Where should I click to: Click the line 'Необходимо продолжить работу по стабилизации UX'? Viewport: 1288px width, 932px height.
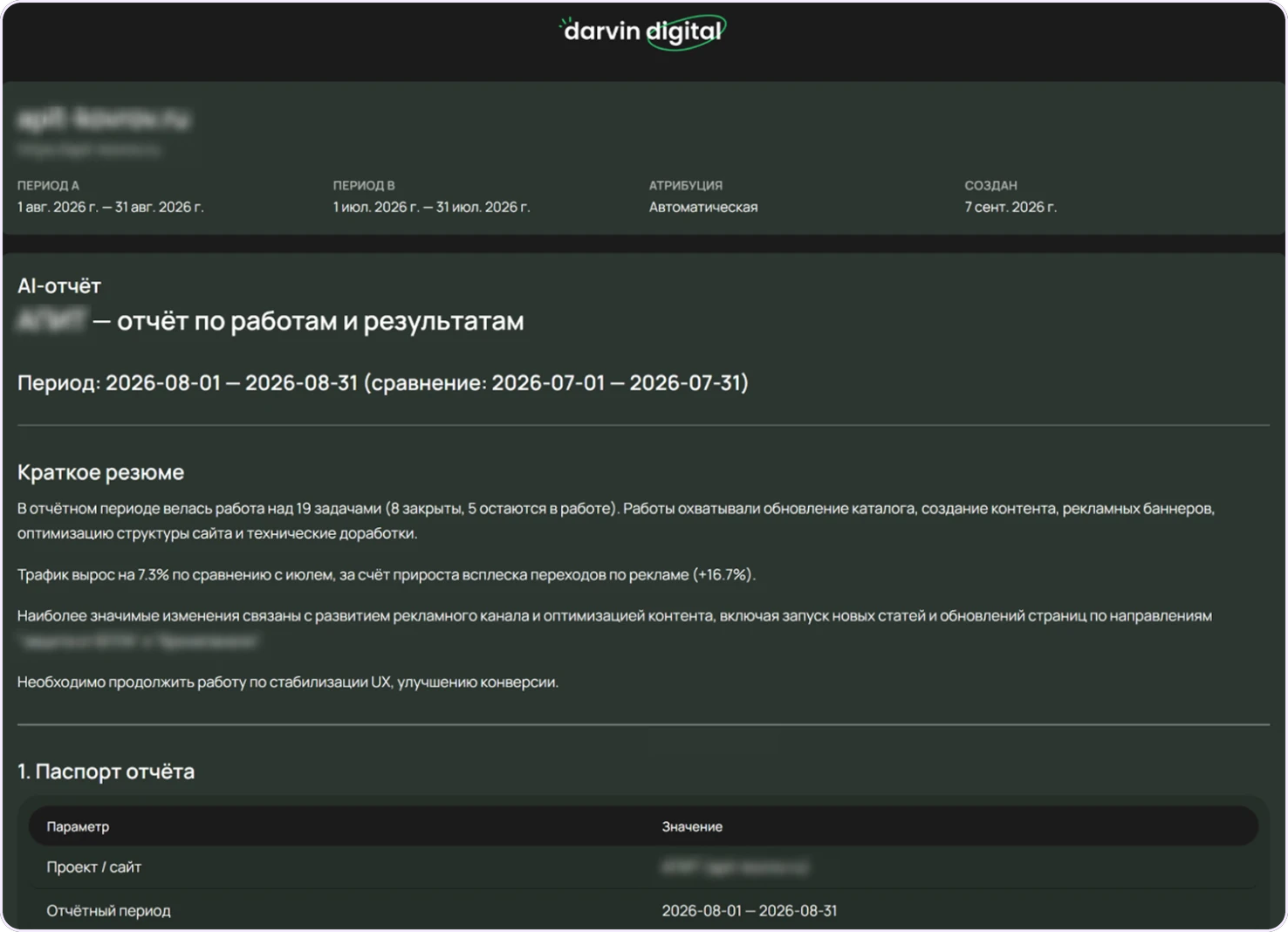tap(288, 682)
